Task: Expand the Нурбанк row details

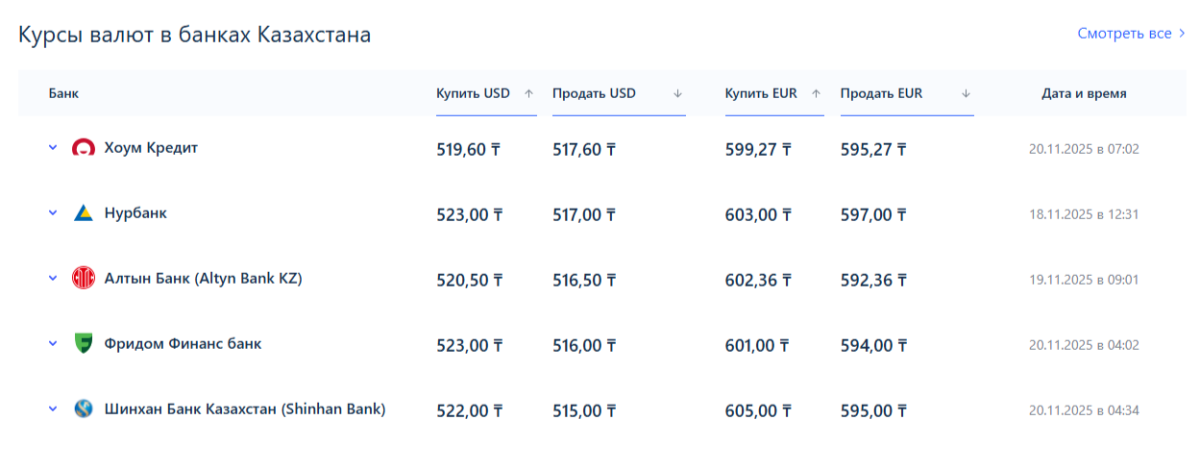Action: coord(53,213)
